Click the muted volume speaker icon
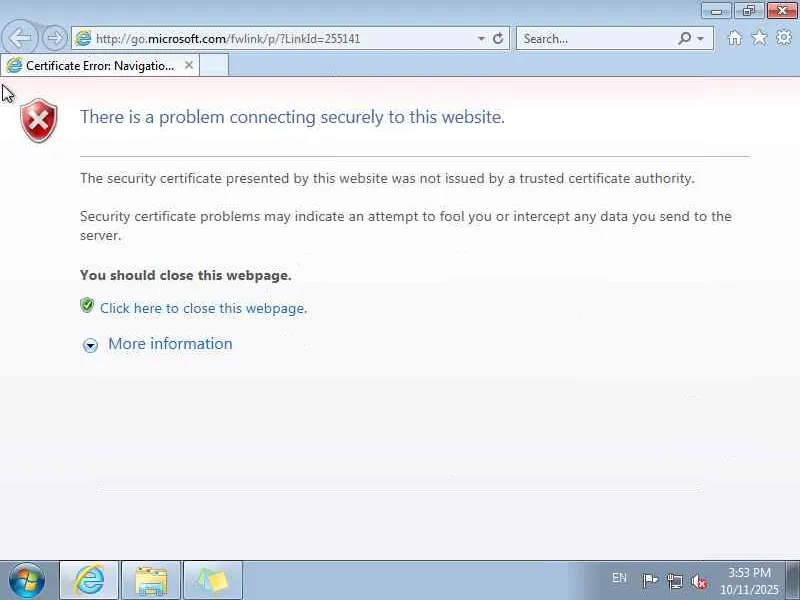800x600 pixels. (699, 581)
